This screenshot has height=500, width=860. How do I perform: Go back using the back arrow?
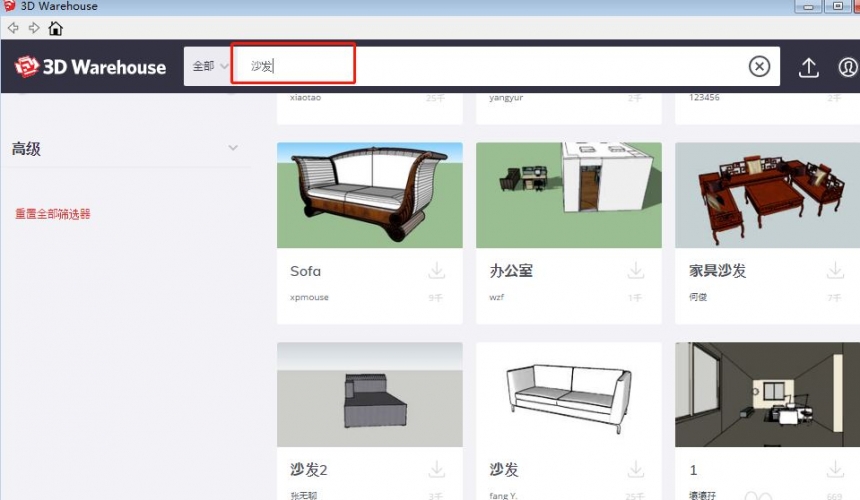coord(13,27)
